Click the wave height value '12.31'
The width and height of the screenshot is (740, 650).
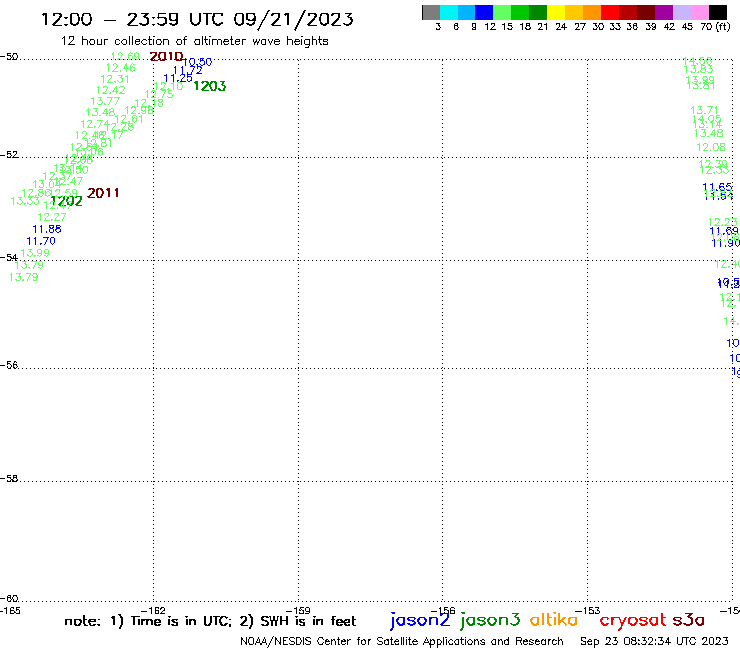point(115,79)
